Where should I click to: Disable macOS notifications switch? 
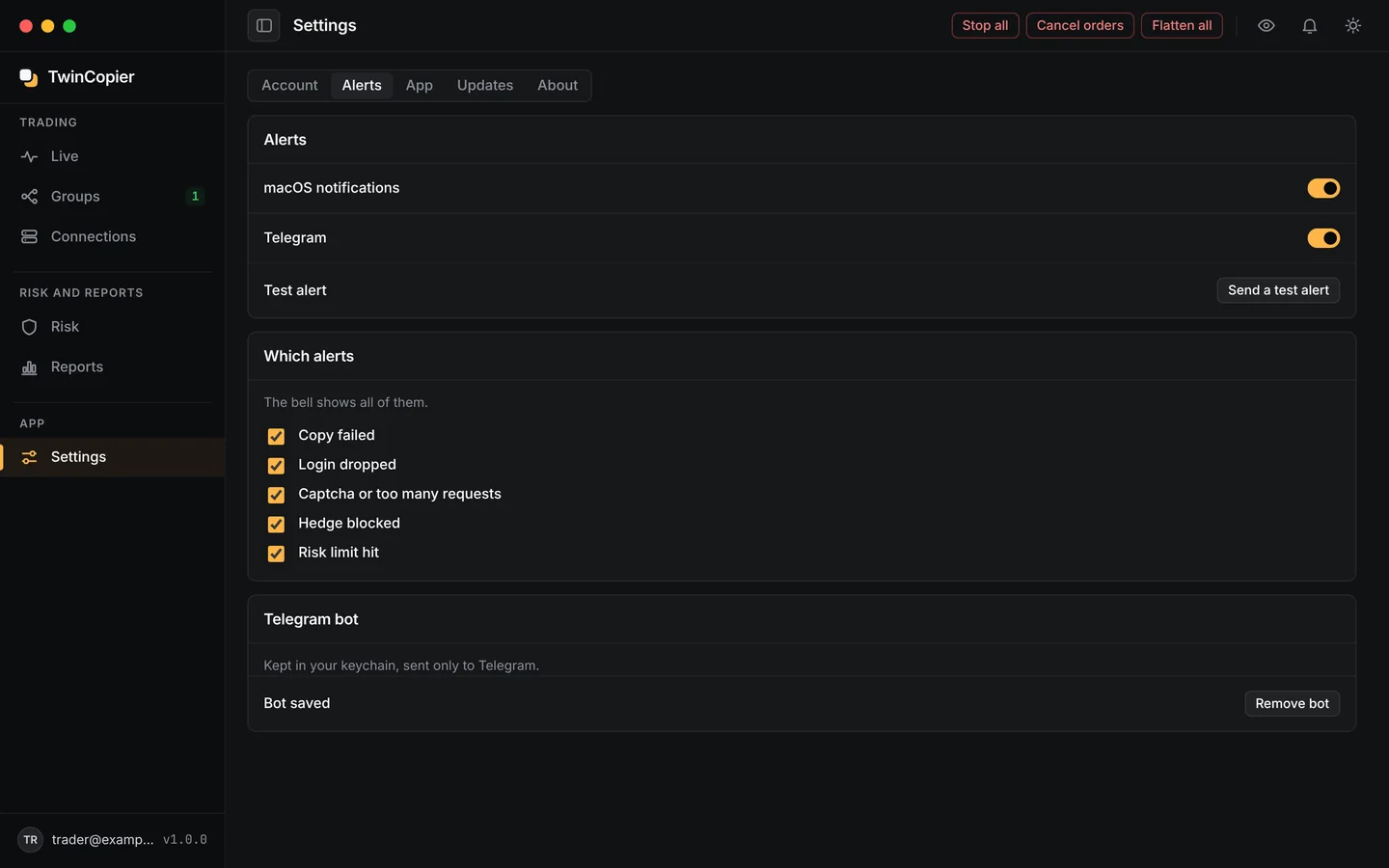tap(1323, 188)
